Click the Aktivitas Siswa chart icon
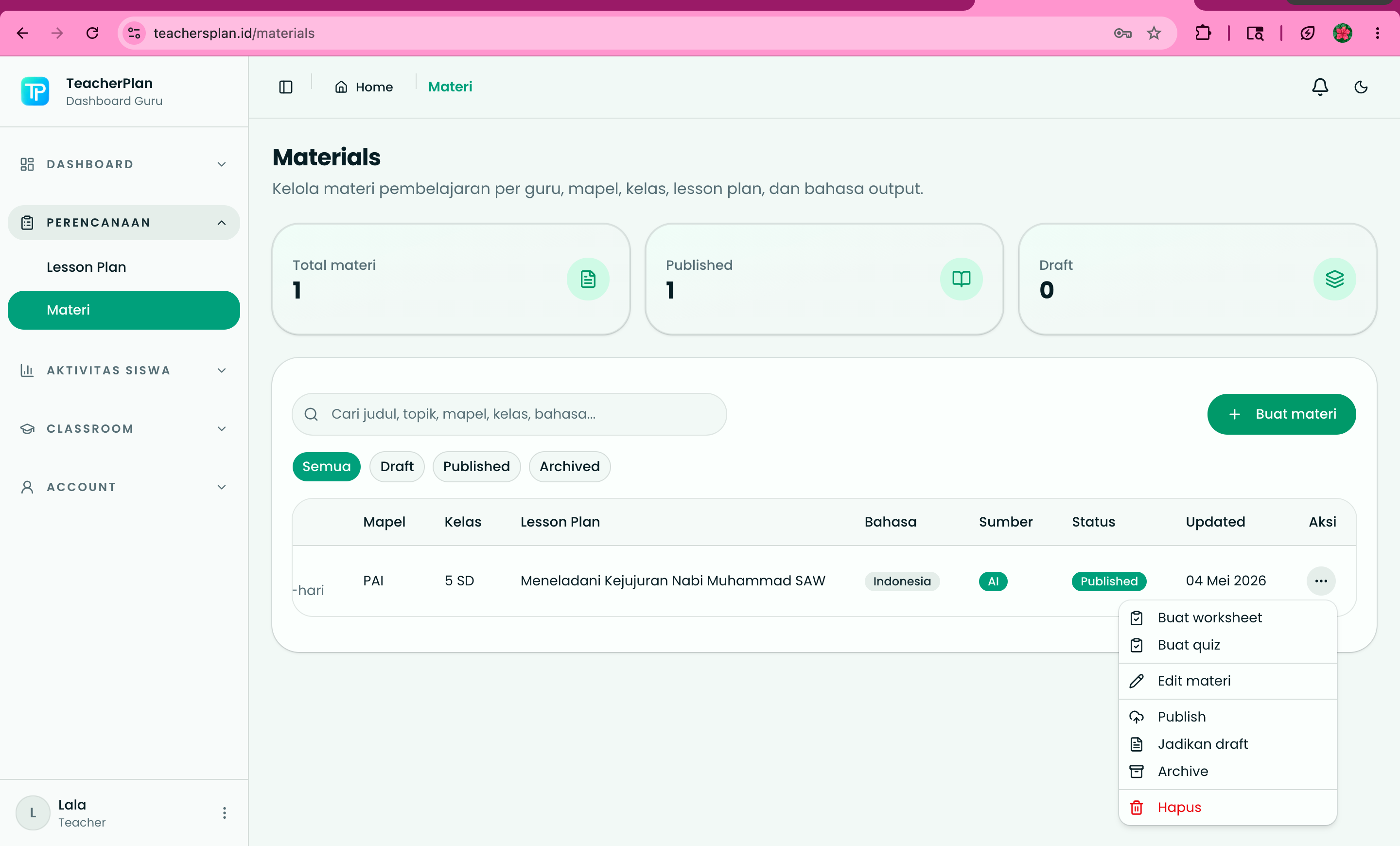This screenshot has height=846, width=1400. tap(27, 370)
